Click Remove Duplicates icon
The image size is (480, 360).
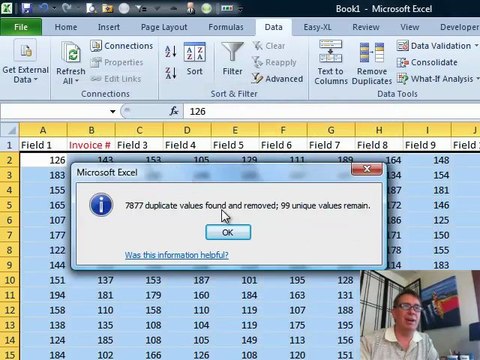pyautogui.click(x=372, y=53)
